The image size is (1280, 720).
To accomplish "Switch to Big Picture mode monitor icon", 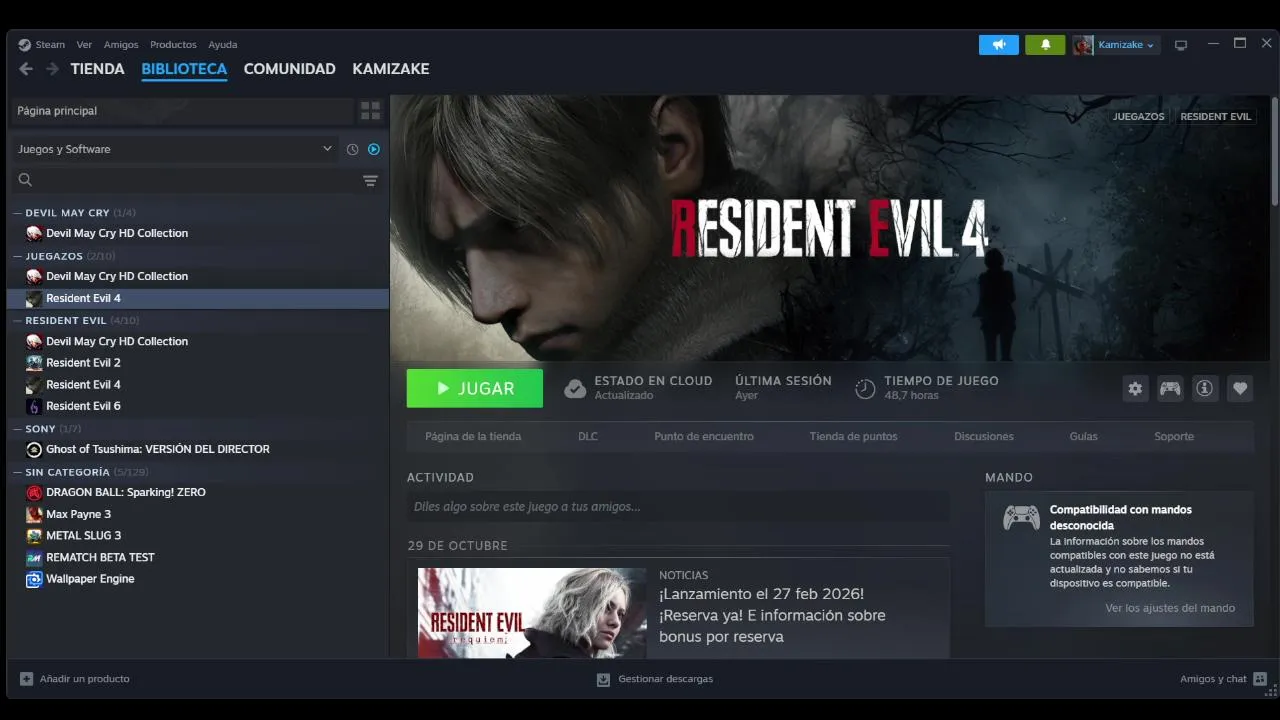I will (x=1181, y=45).
